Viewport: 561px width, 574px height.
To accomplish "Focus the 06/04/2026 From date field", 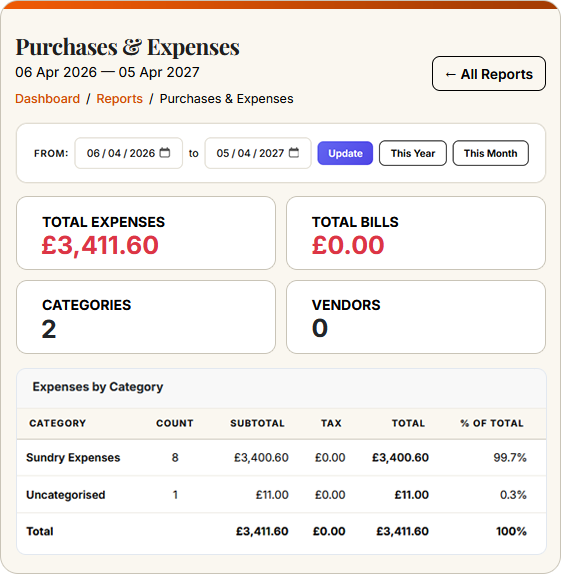I will [x=129, y=153].
